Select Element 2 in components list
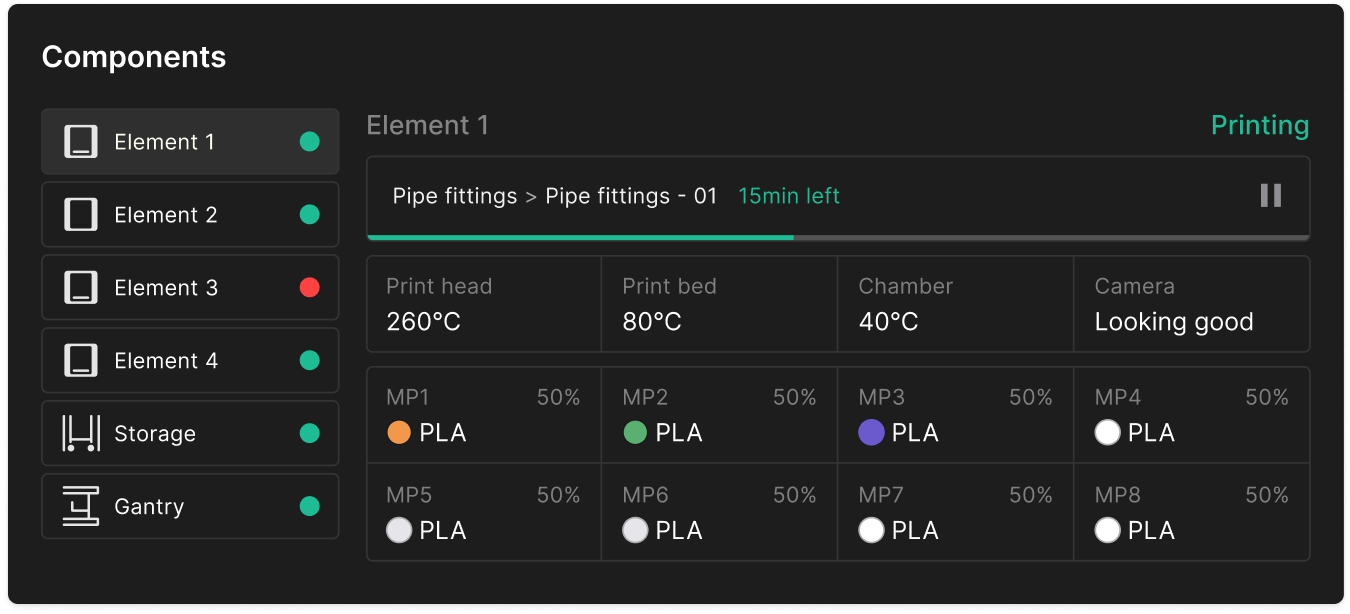Viewport: 1350px width, 614px height. tap(190, 215)
